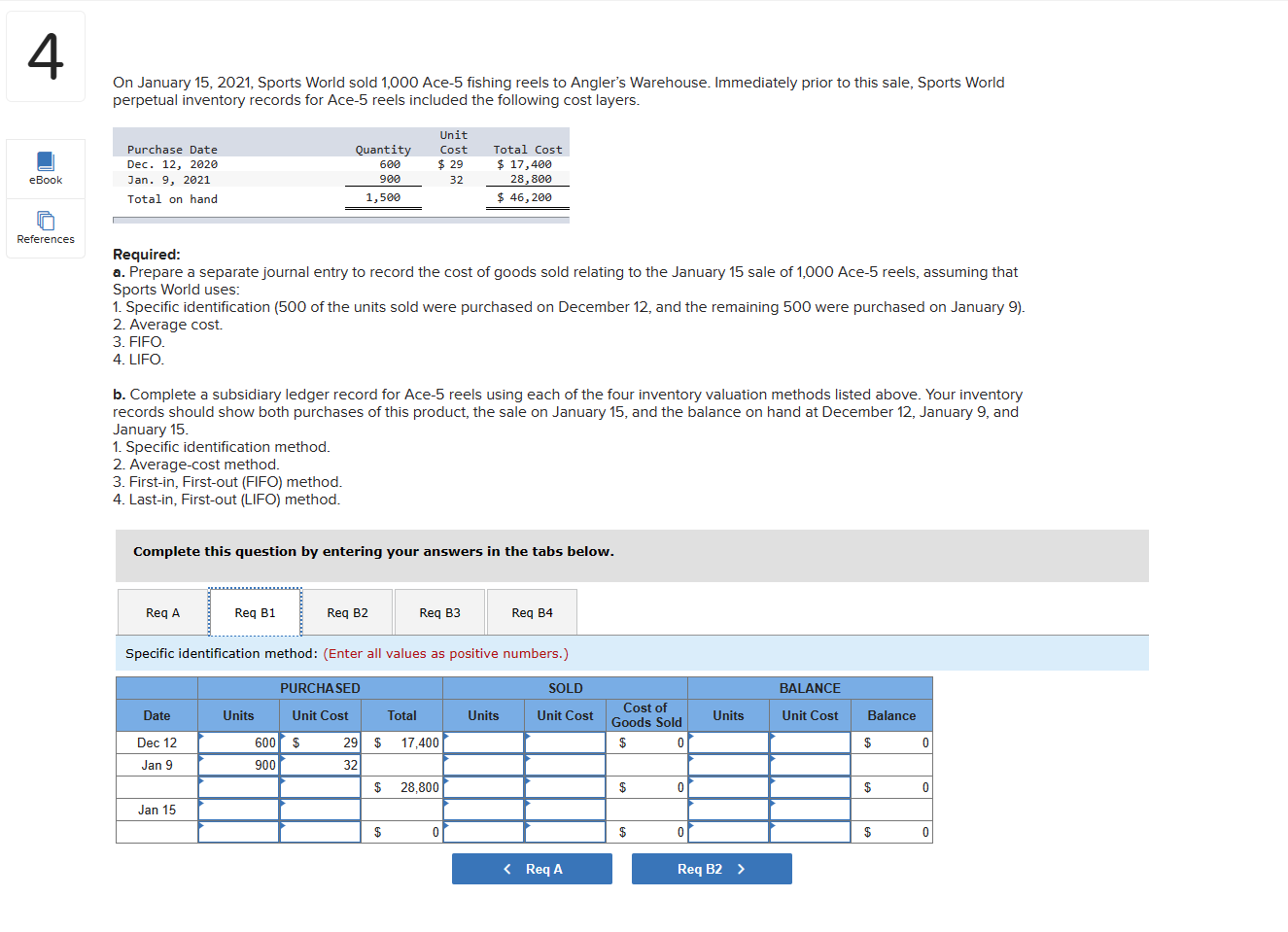This screenshot has width=1288, height=932.
Task: Click the Dec 12 date cell
Action: pyautogui.click(x=157, y=742)
